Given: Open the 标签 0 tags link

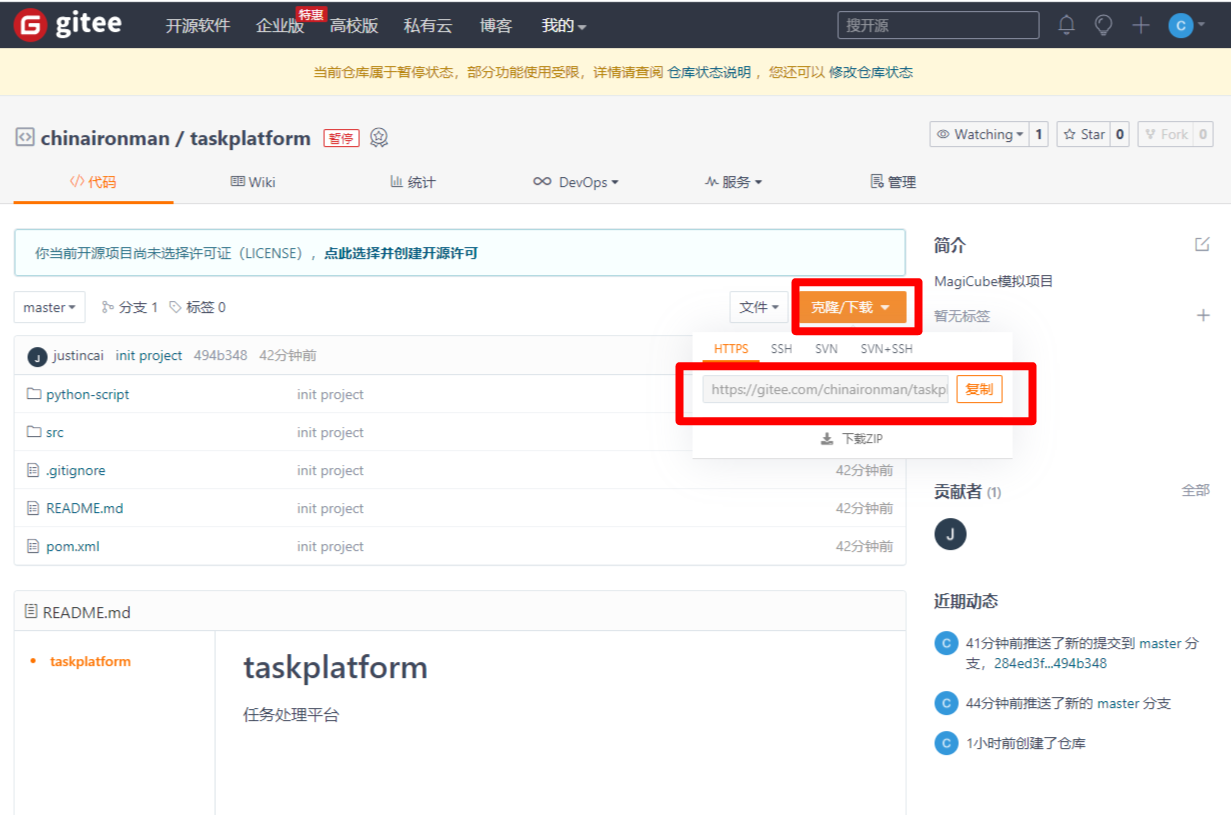Looking at the screenshot, I should pyautogui.click(x=197, y=307).
